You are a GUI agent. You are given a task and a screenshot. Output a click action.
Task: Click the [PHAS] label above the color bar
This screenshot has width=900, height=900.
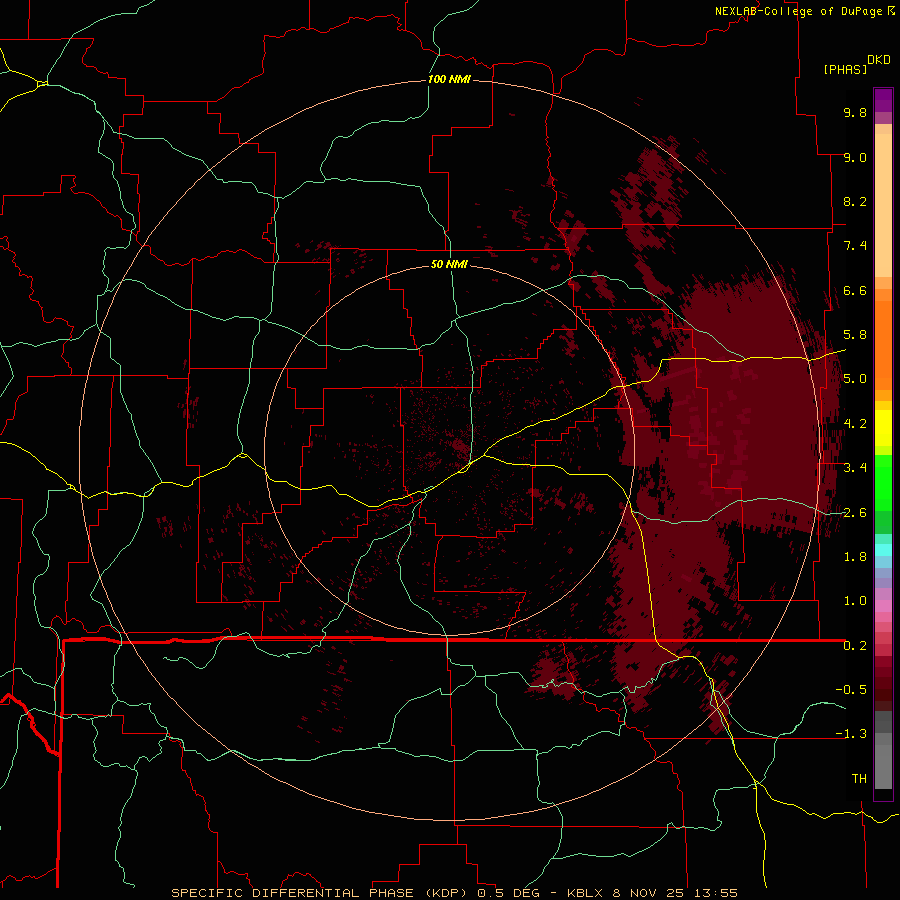[x=845, y=69]
